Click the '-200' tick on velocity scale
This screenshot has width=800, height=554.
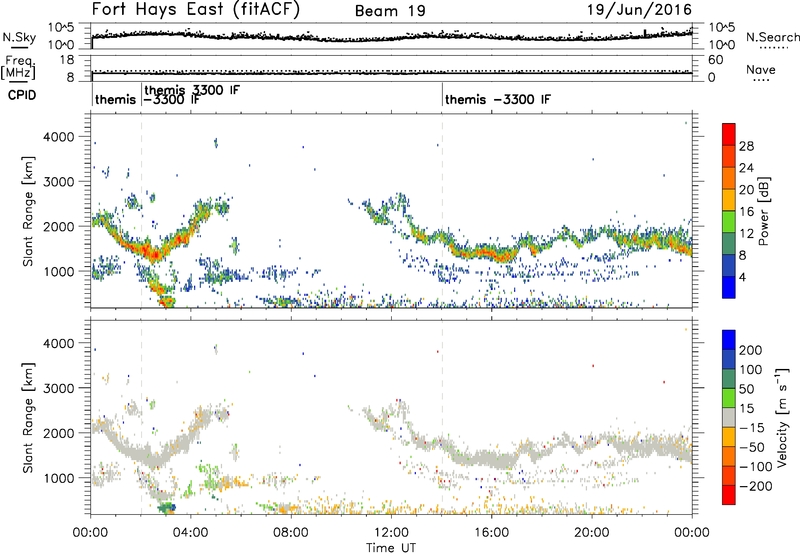[757, 486]
